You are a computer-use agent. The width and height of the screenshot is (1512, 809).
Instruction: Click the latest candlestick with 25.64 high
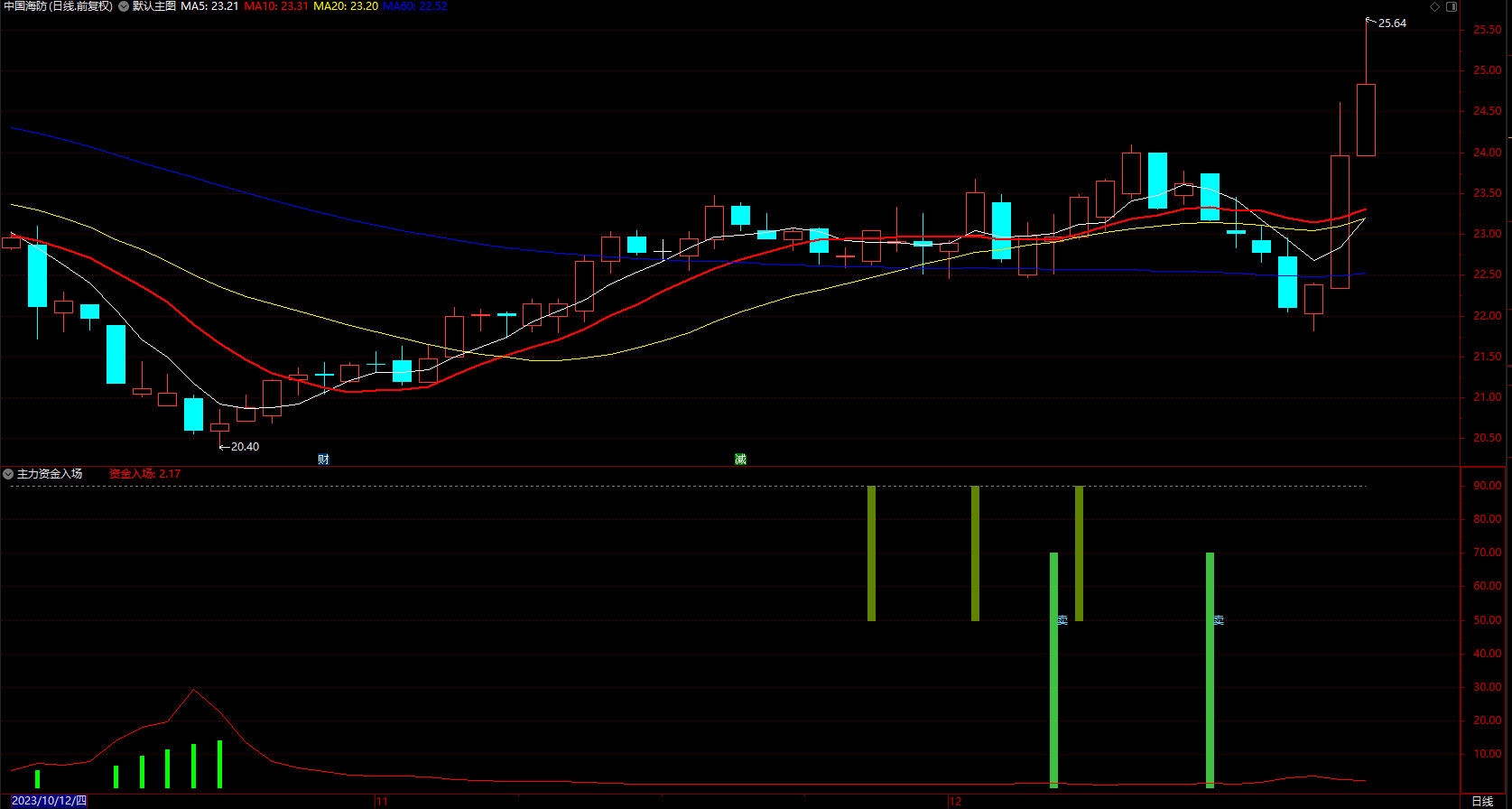pos(1366,120)
